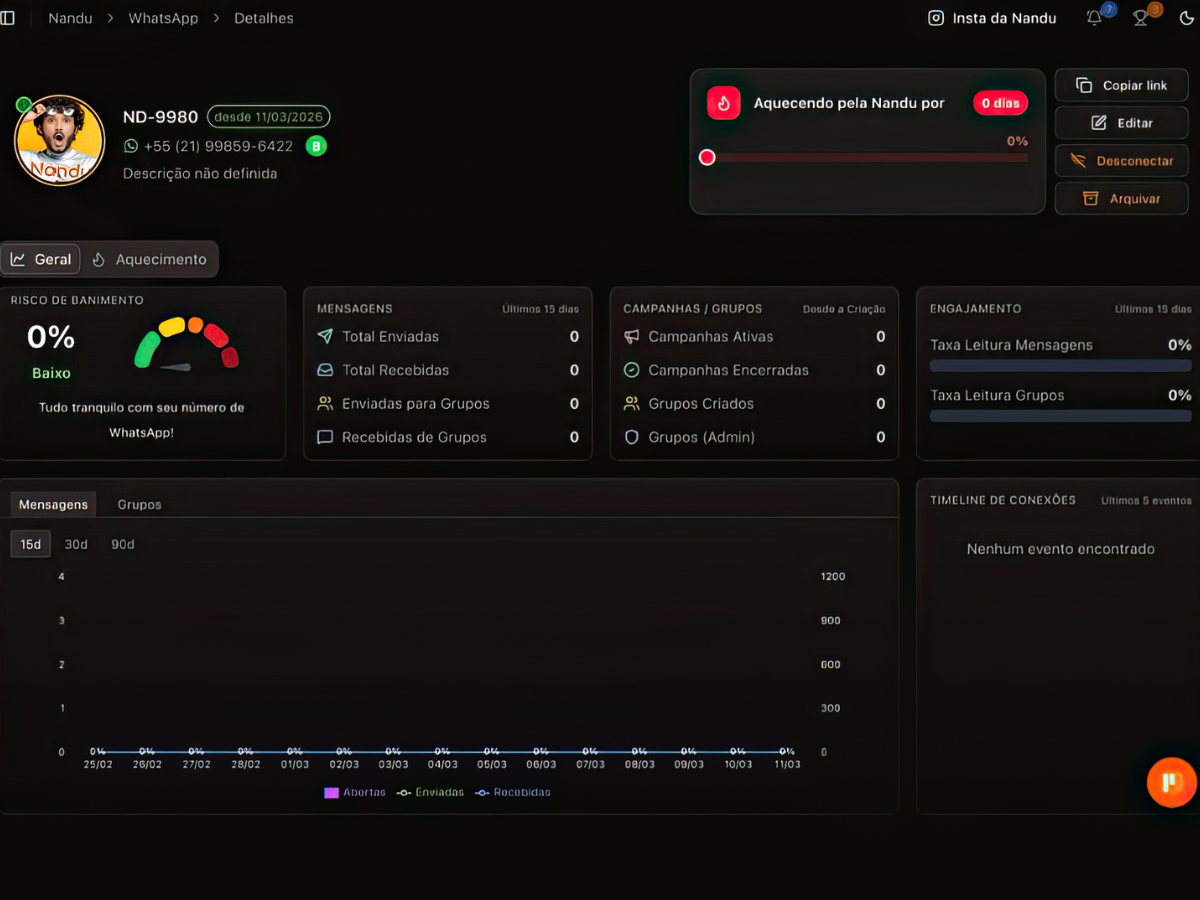Select the Detalhes breadcrumb
Image resolution: width=1200 pixels, height=900 pixels.
point(264,18)
